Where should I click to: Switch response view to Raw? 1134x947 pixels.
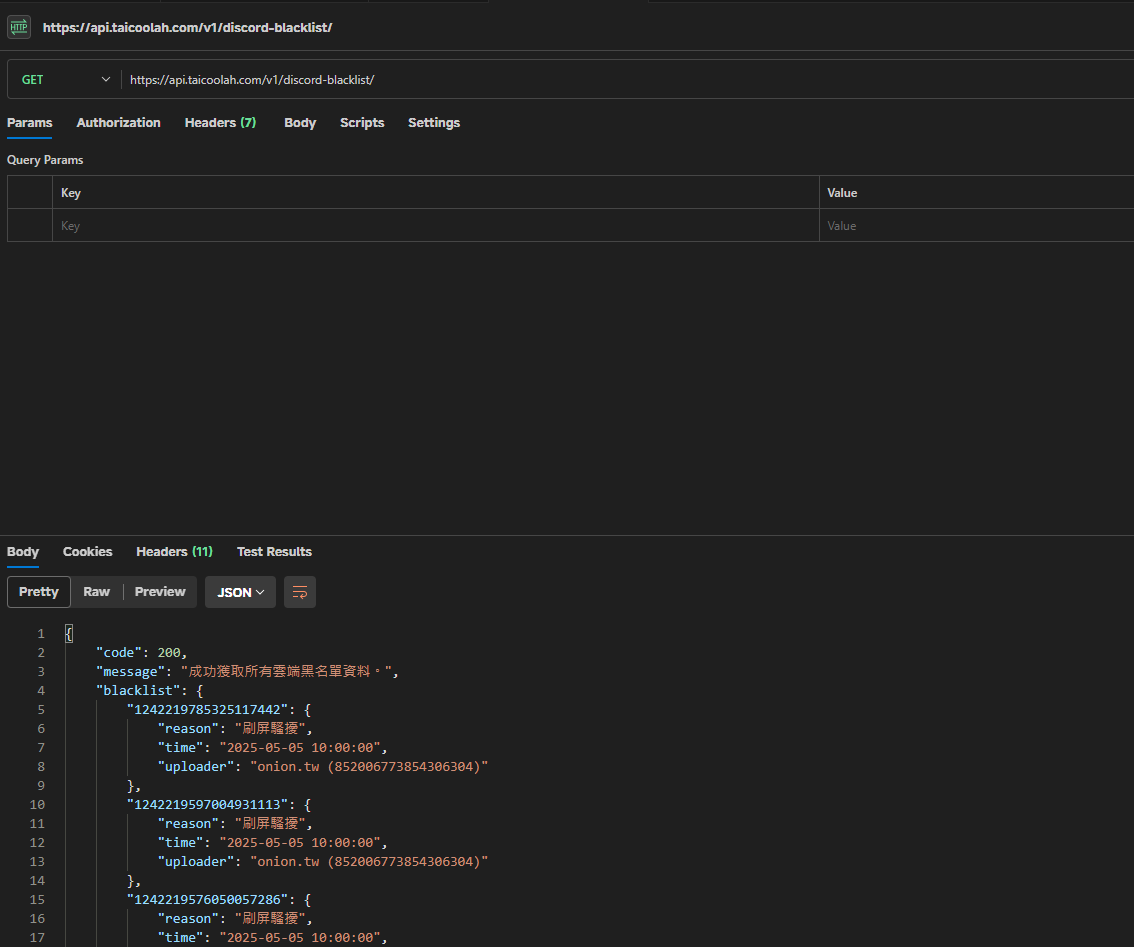[97, 592]
